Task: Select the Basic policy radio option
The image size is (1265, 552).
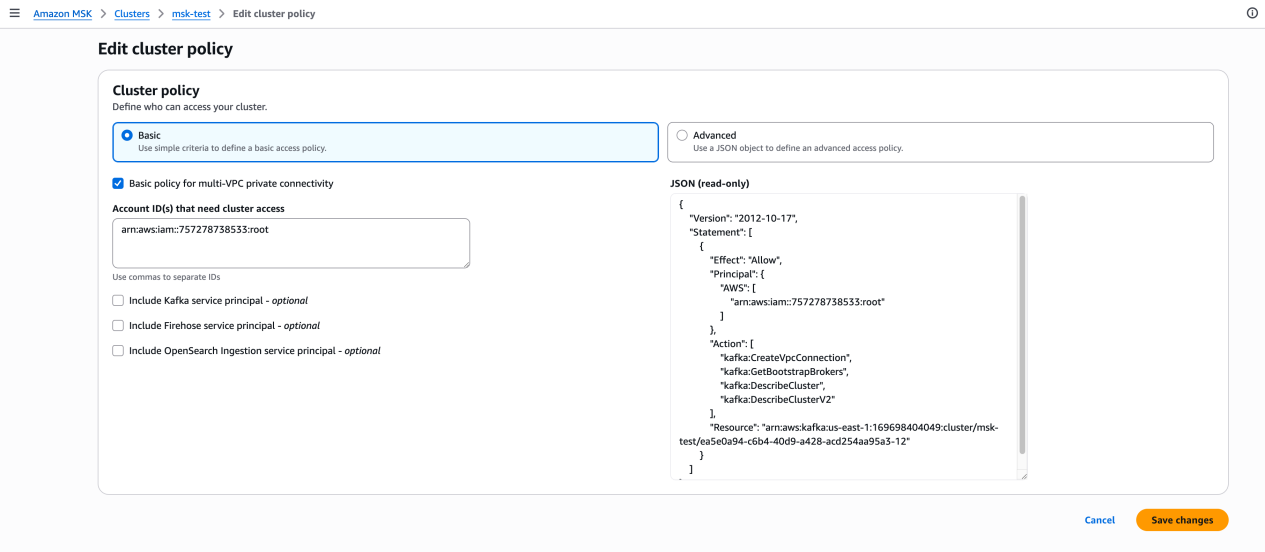Action: coord(127,135)
